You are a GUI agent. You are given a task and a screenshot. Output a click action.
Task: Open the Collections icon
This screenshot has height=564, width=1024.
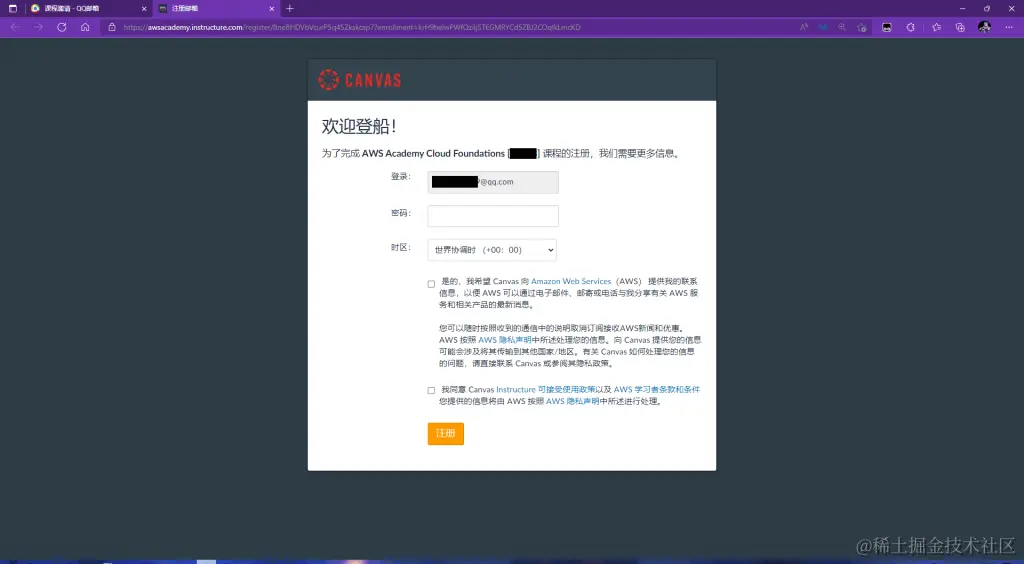(960, 27)
